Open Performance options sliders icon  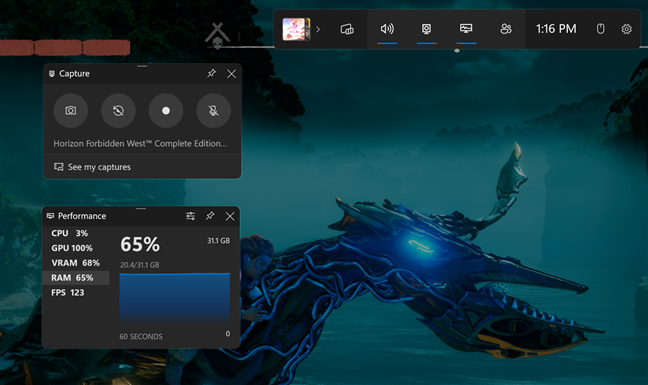tap(190, 216)
